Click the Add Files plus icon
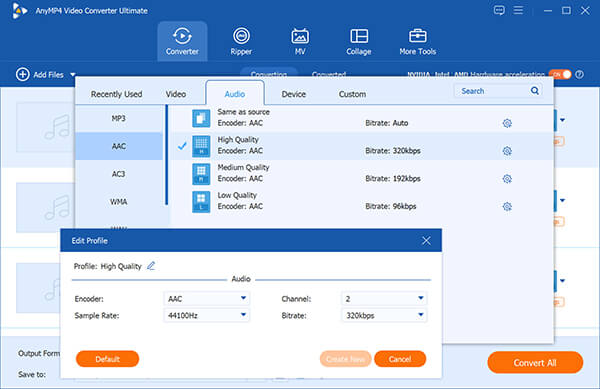Viewport: 600px width, 389px height. click(x=23, y=74)
